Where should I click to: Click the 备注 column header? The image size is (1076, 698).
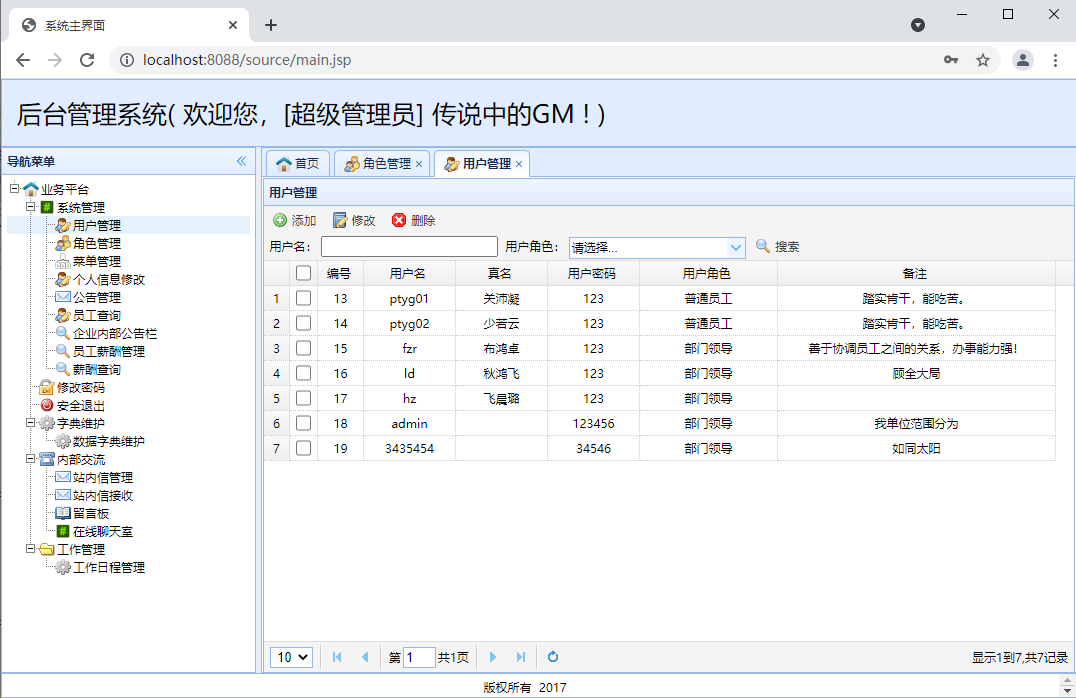[x=915, y=273]
